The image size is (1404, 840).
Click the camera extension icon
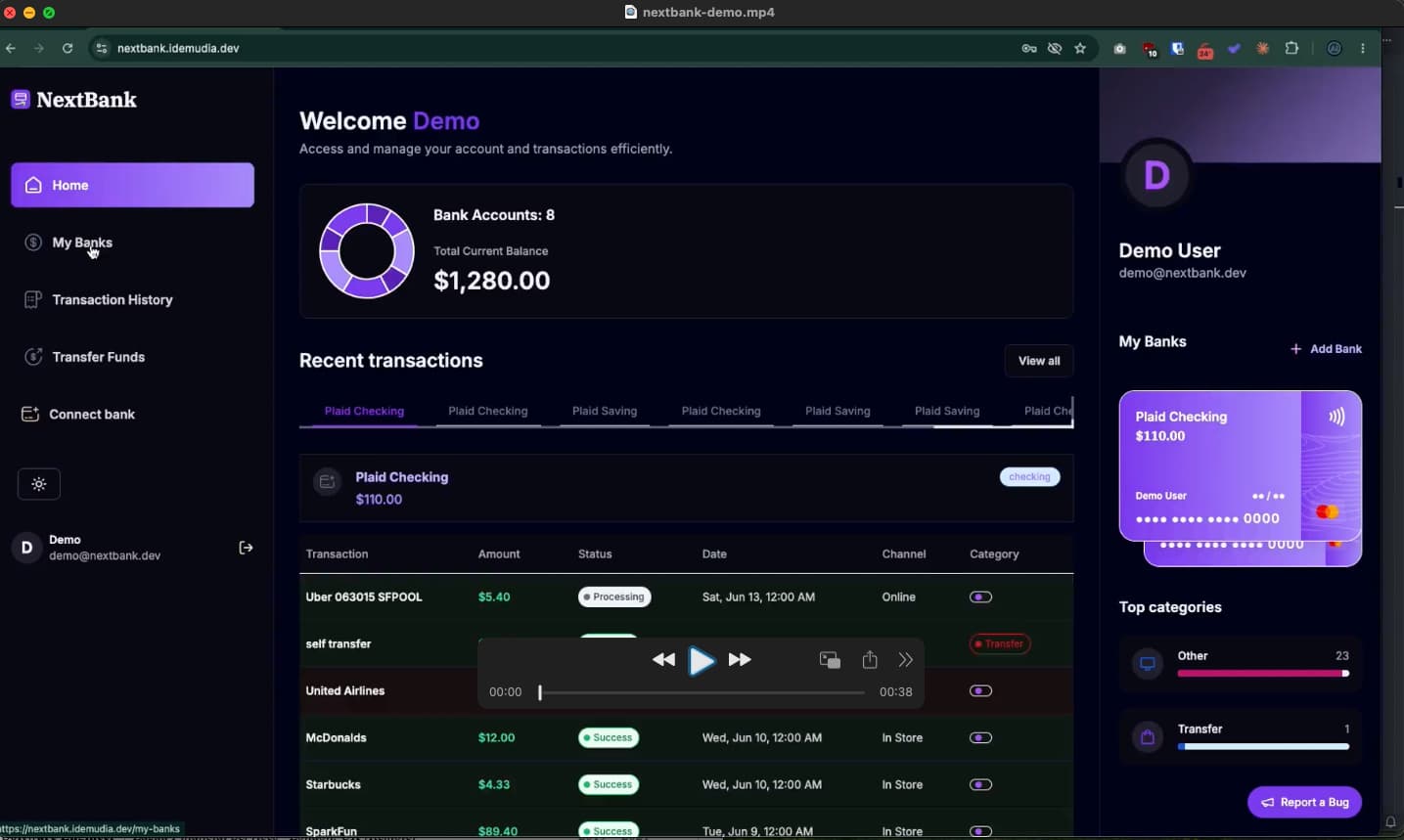[1120, 48]
